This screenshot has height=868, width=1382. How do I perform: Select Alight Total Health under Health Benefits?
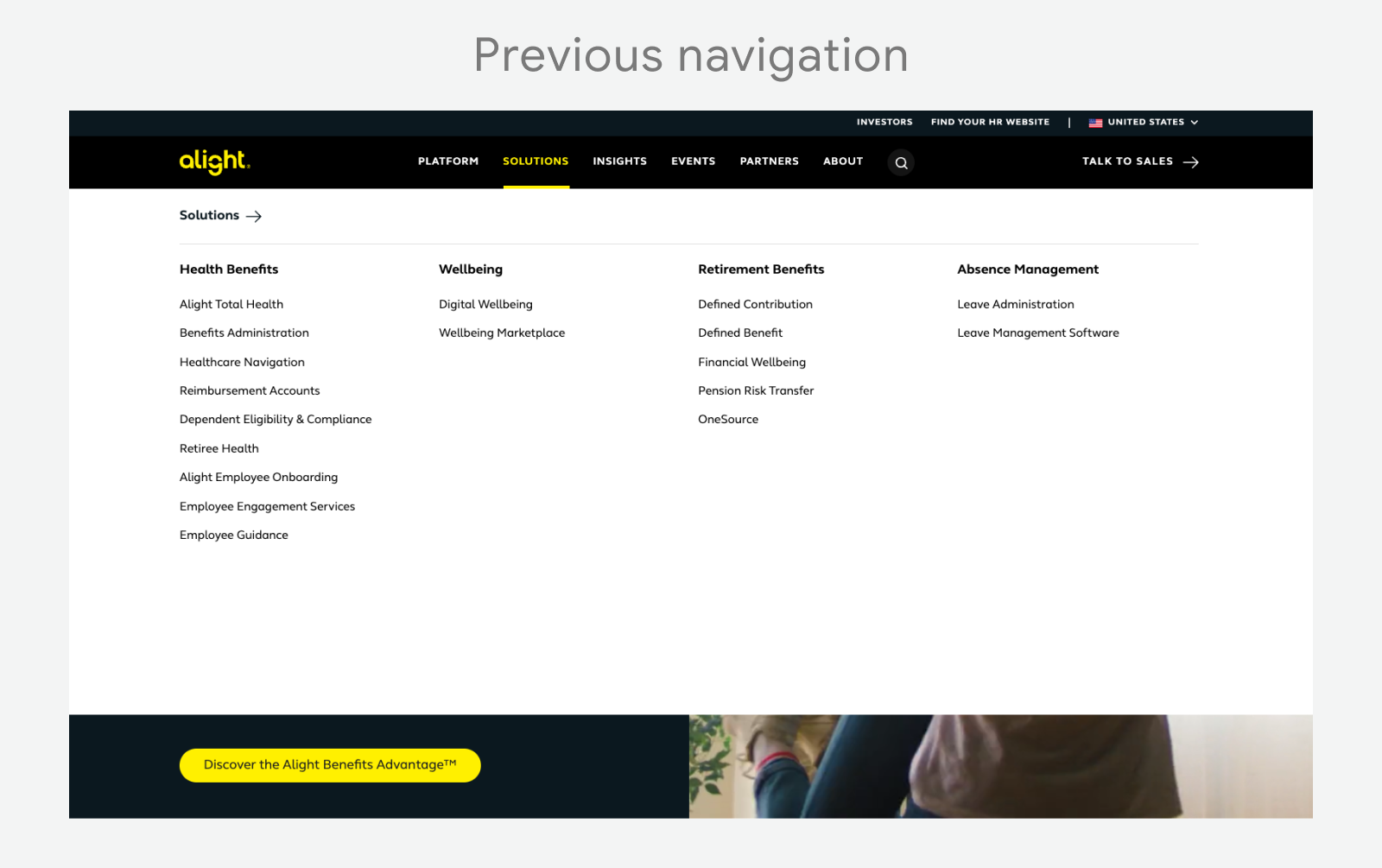(231, 304)
